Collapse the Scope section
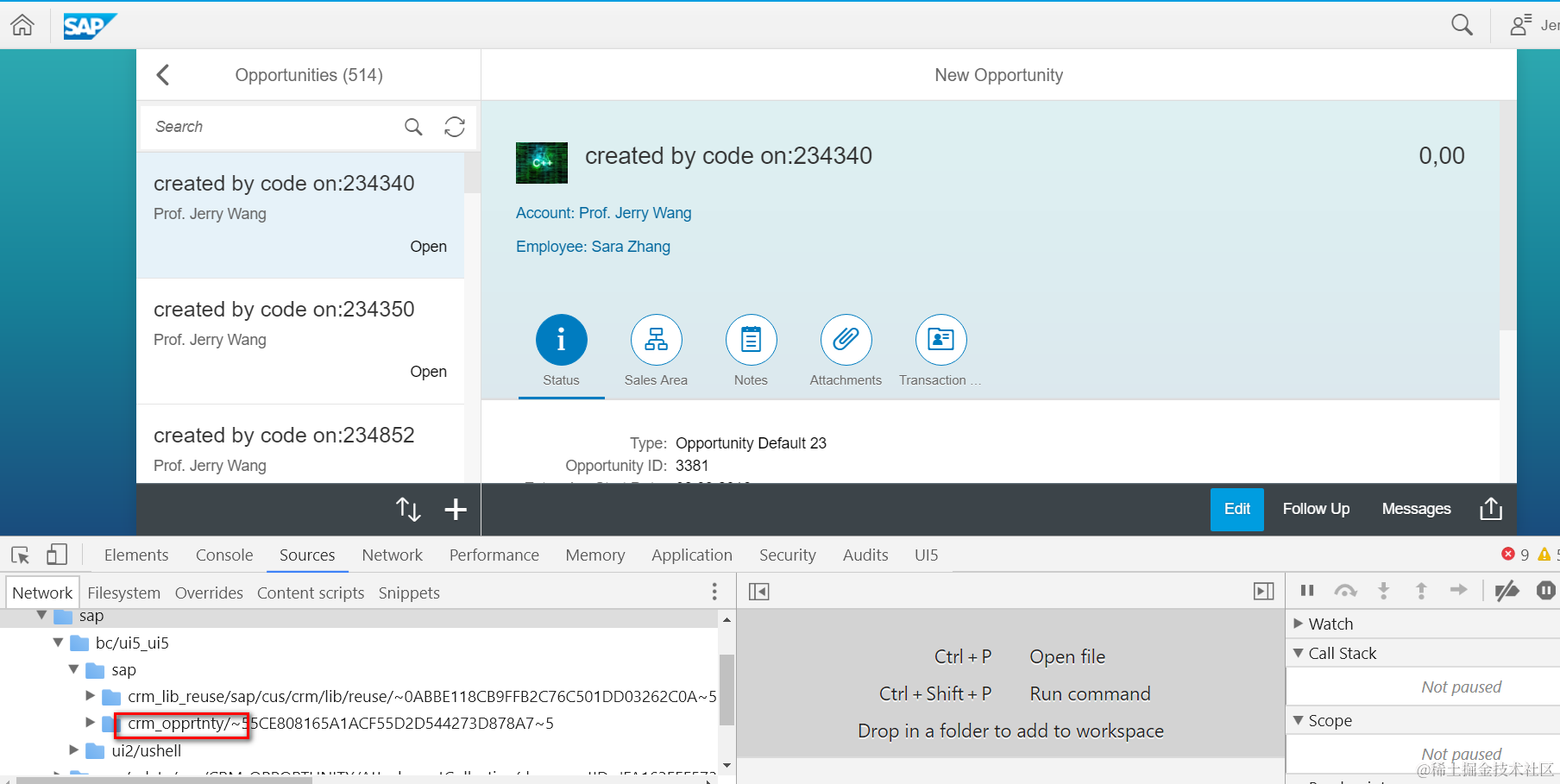Viewport: 1560px width, 784px height. pyautogui.click(x=1298, y=720)
